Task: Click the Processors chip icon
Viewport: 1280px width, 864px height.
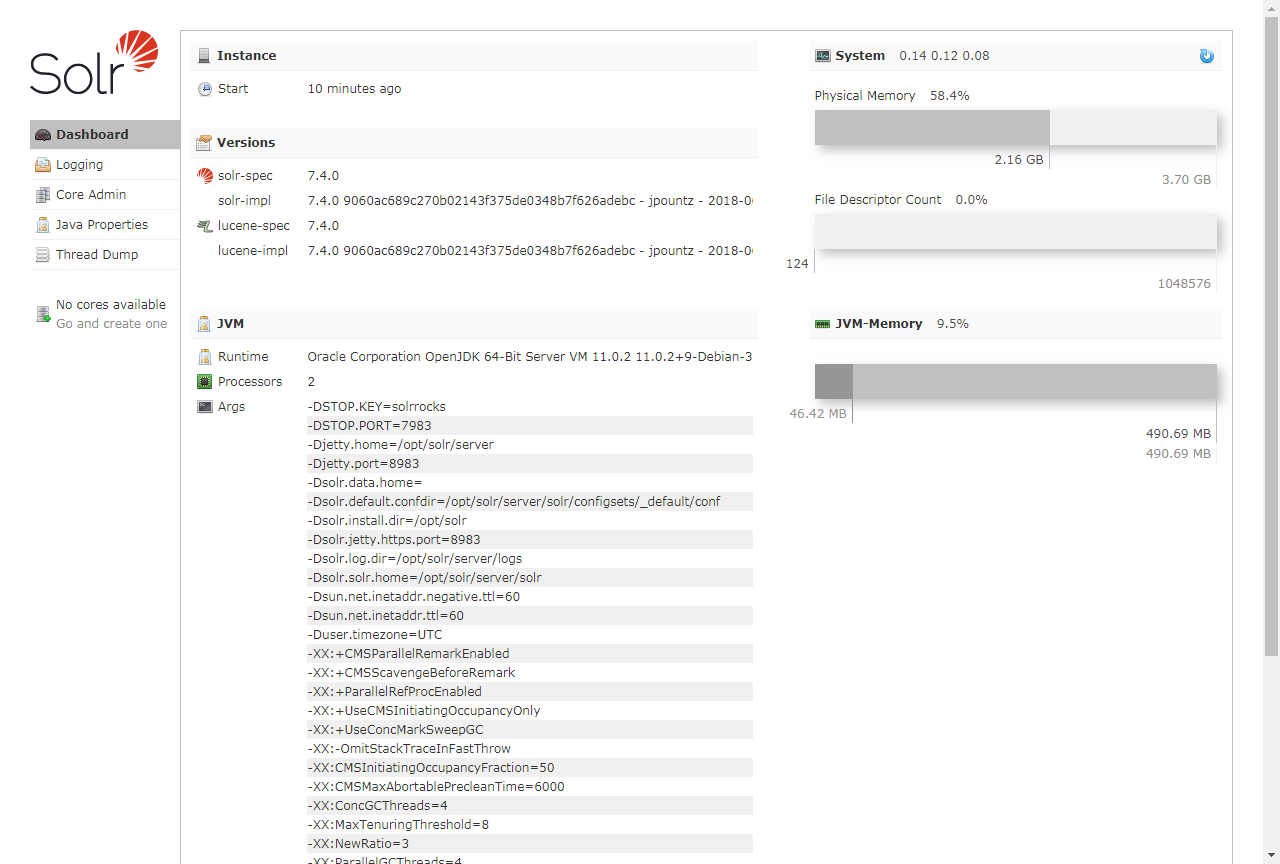Action: point(205,382)
